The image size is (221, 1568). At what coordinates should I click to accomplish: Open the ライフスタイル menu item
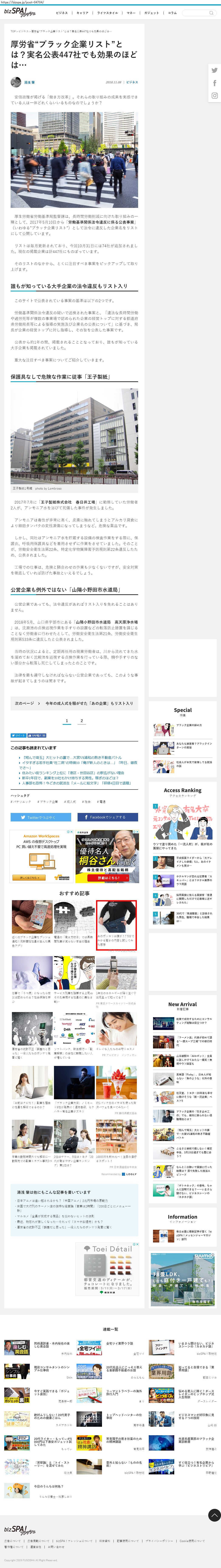pos(108,13)
